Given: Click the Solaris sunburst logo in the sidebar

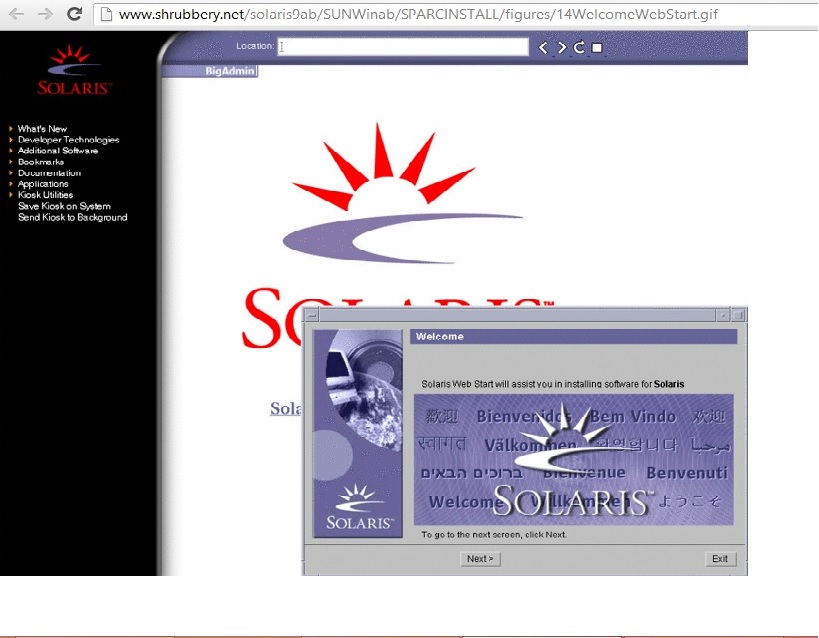Looking at the screenshot, I should (71, 58).
